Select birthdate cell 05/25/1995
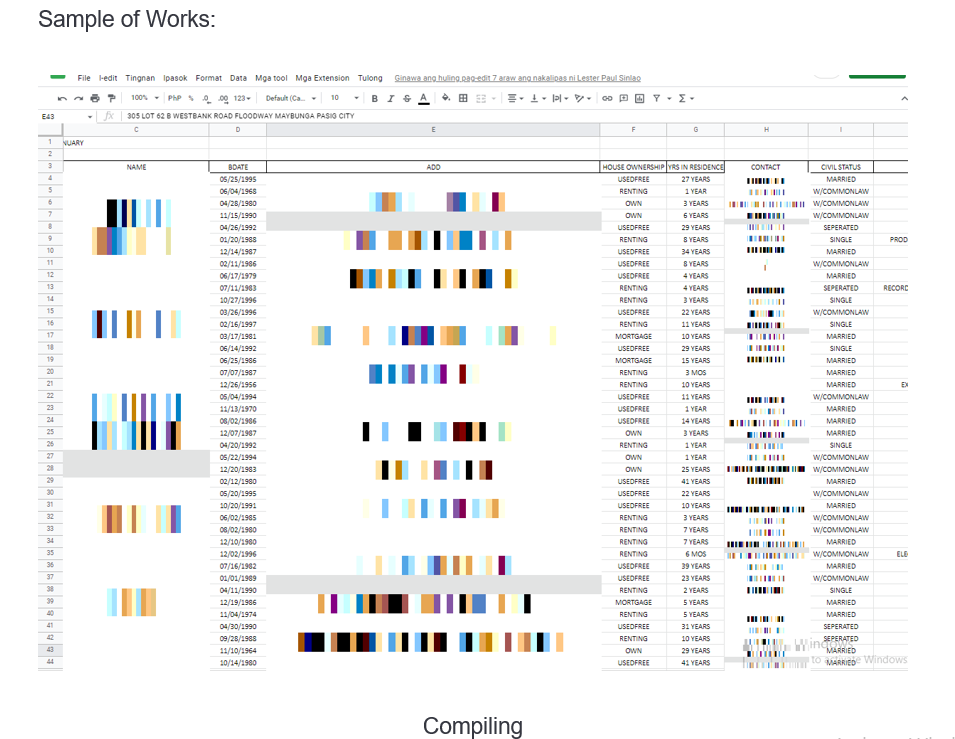This screenshot has width=955, height=739. 238,179
